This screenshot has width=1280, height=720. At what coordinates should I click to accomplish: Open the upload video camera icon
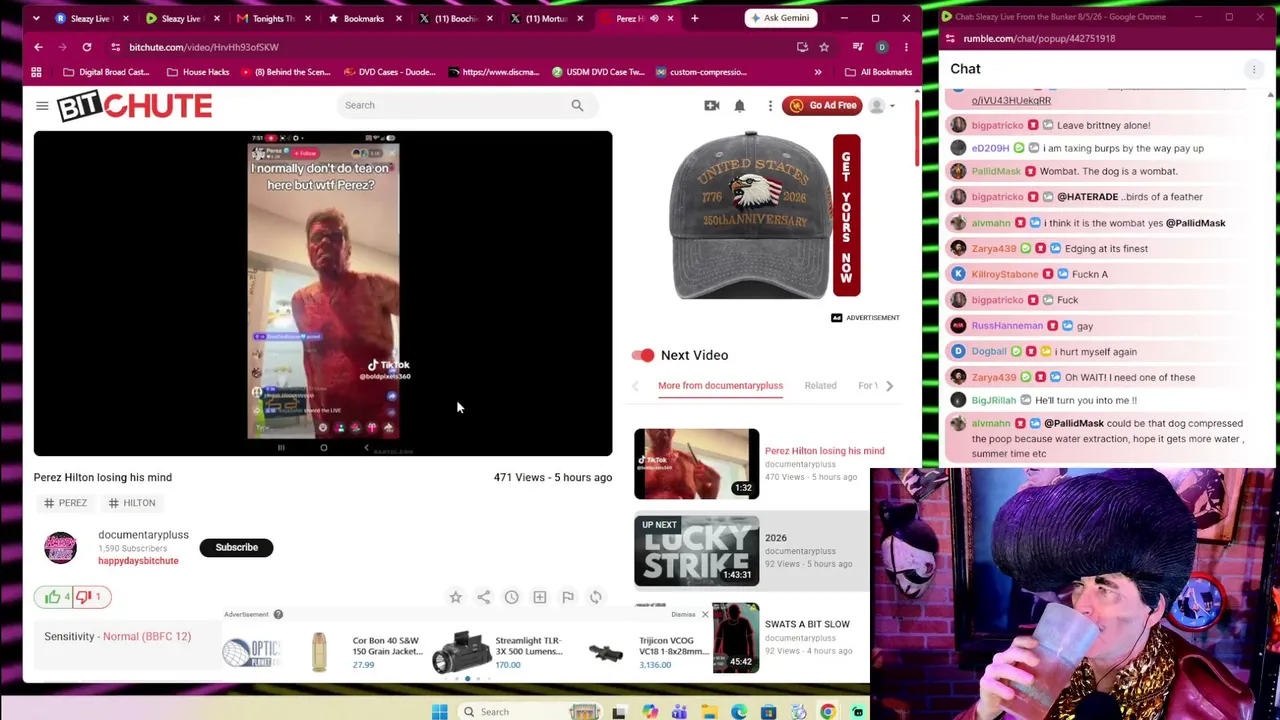coord(712,105)
